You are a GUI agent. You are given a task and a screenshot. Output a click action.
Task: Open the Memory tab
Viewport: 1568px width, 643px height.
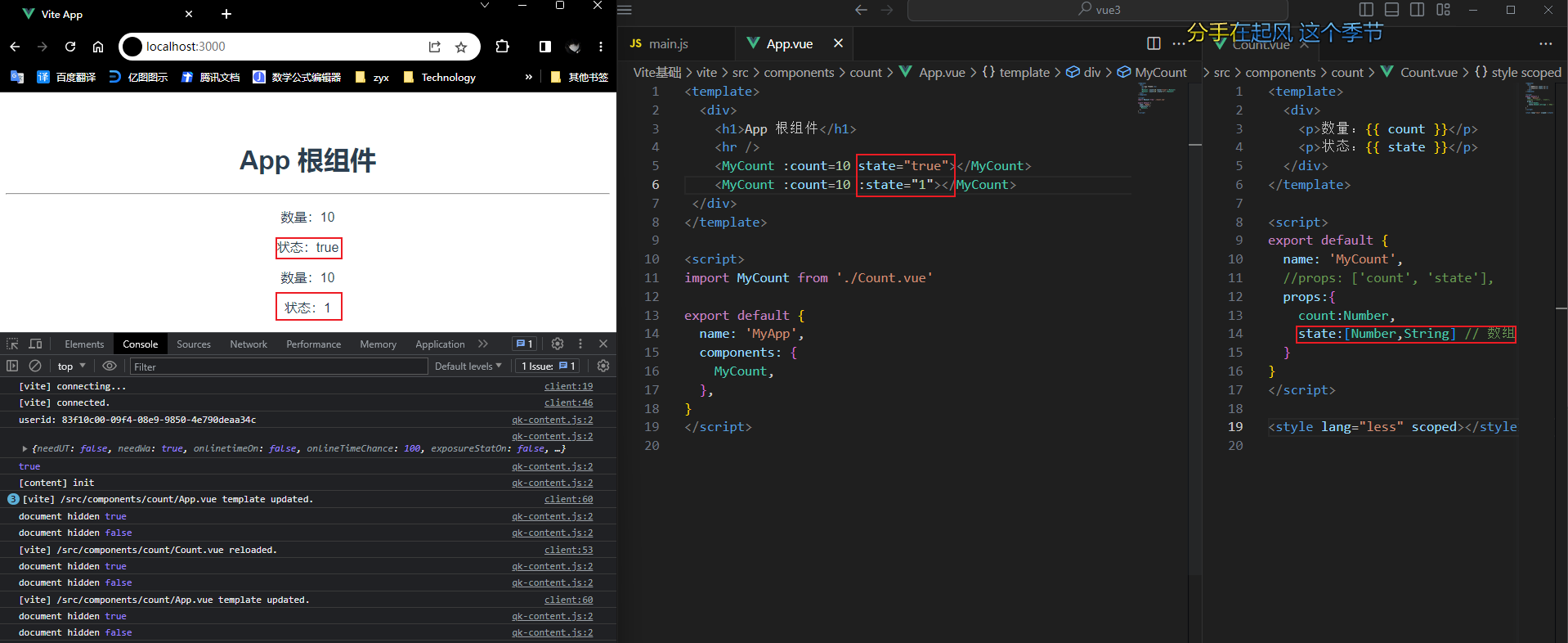378,344
